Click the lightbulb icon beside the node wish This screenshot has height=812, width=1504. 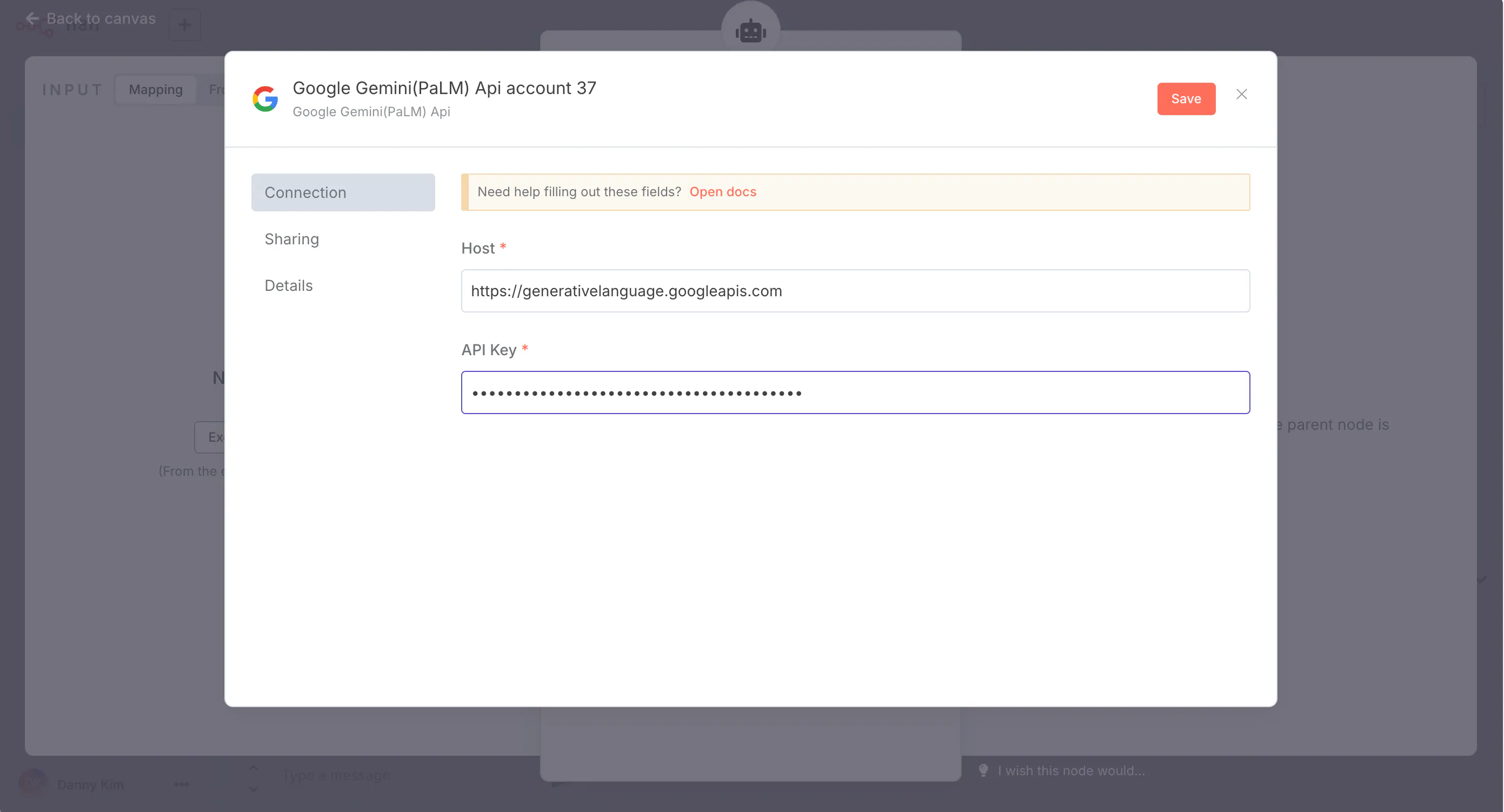pyautogui.click(x=983, y=770)
